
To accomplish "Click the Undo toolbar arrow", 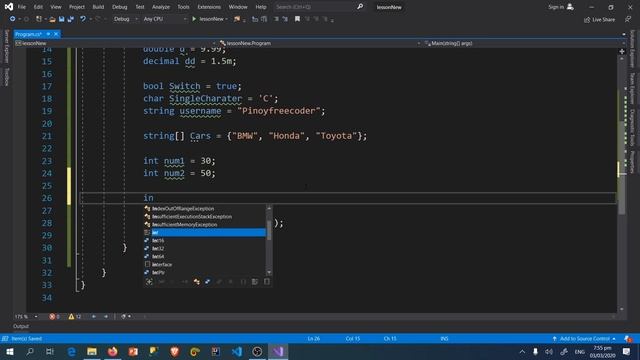I will (83, 19).
